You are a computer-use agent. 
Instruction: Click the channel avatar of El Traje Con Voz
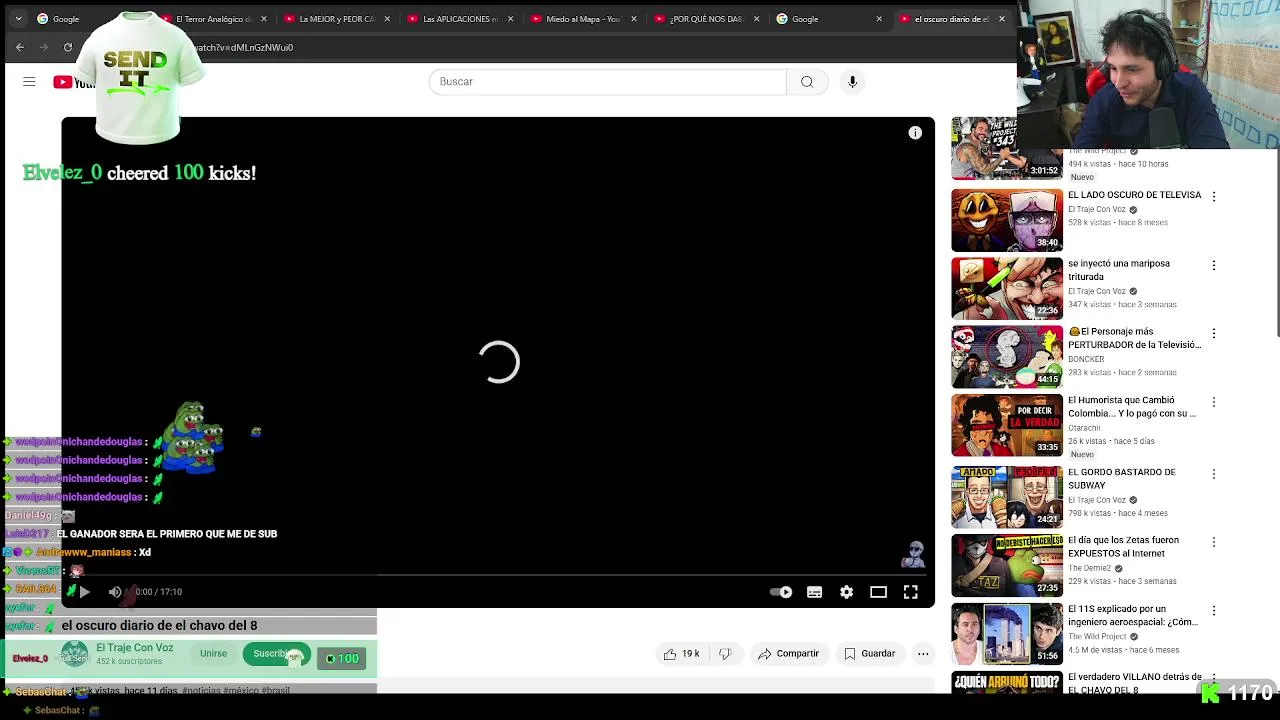click(x=75, y=655)
